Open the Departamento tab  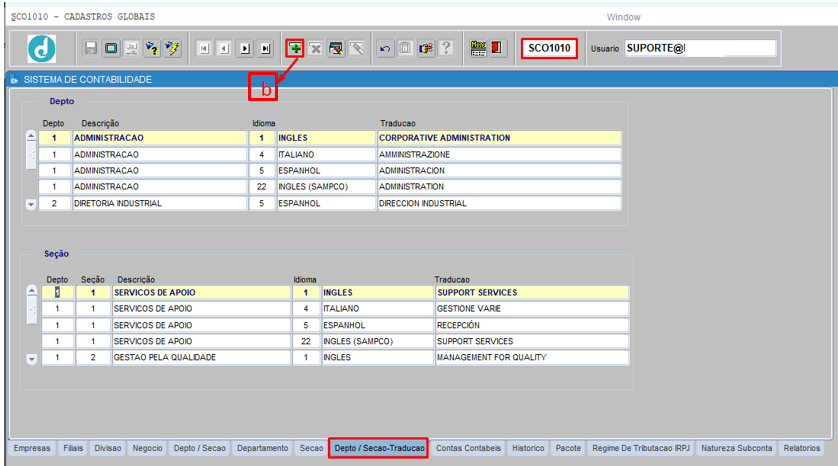pyautogui.click(x=262, y=448)
